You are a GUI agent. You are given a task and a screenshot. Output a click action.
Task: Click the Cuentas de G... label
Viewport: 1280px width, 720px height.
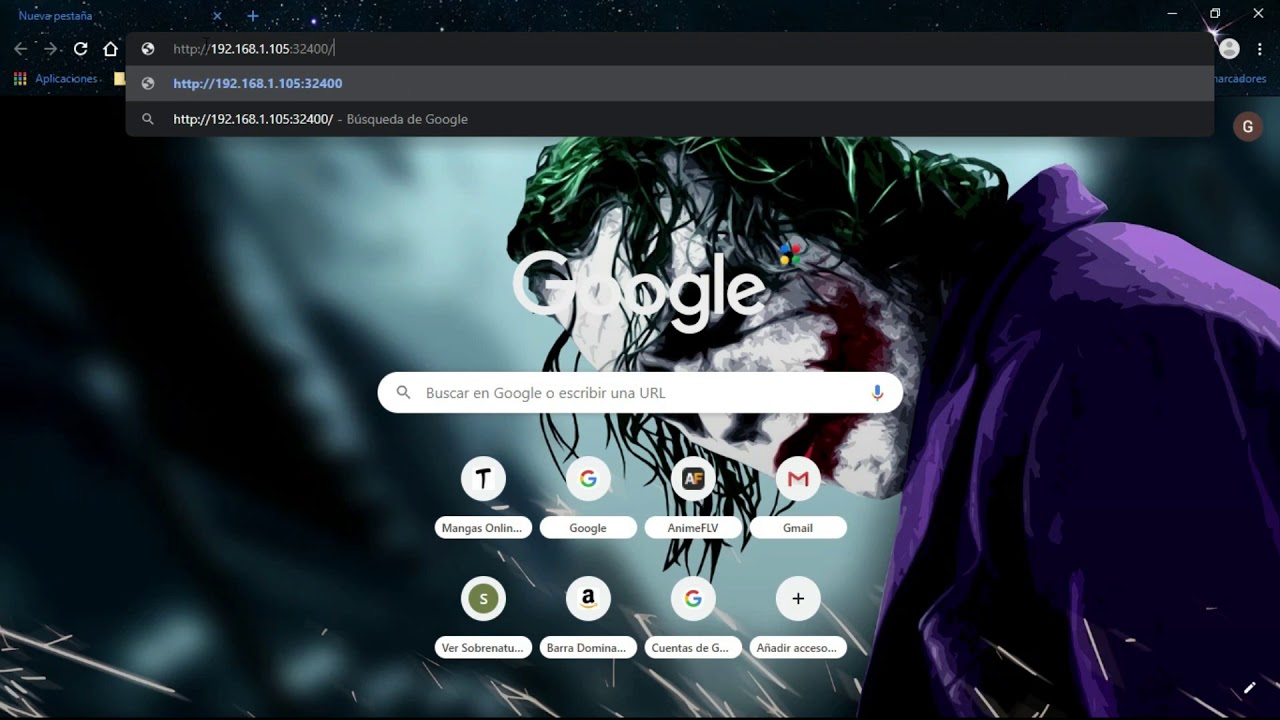(693, 648)
